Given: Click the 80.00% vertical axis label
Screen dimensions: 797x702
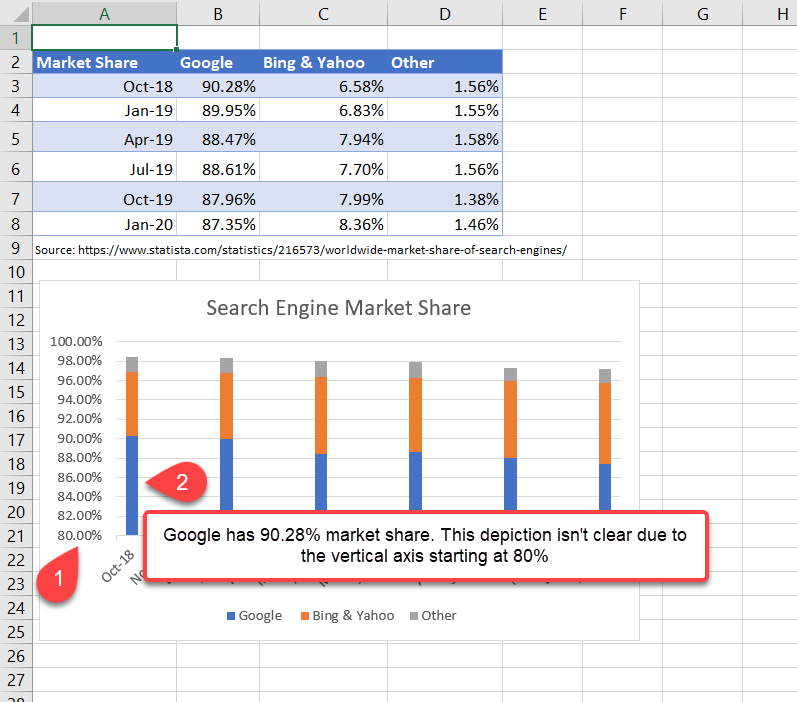Looking at the screenshot, I should click(x=79, y=535).
